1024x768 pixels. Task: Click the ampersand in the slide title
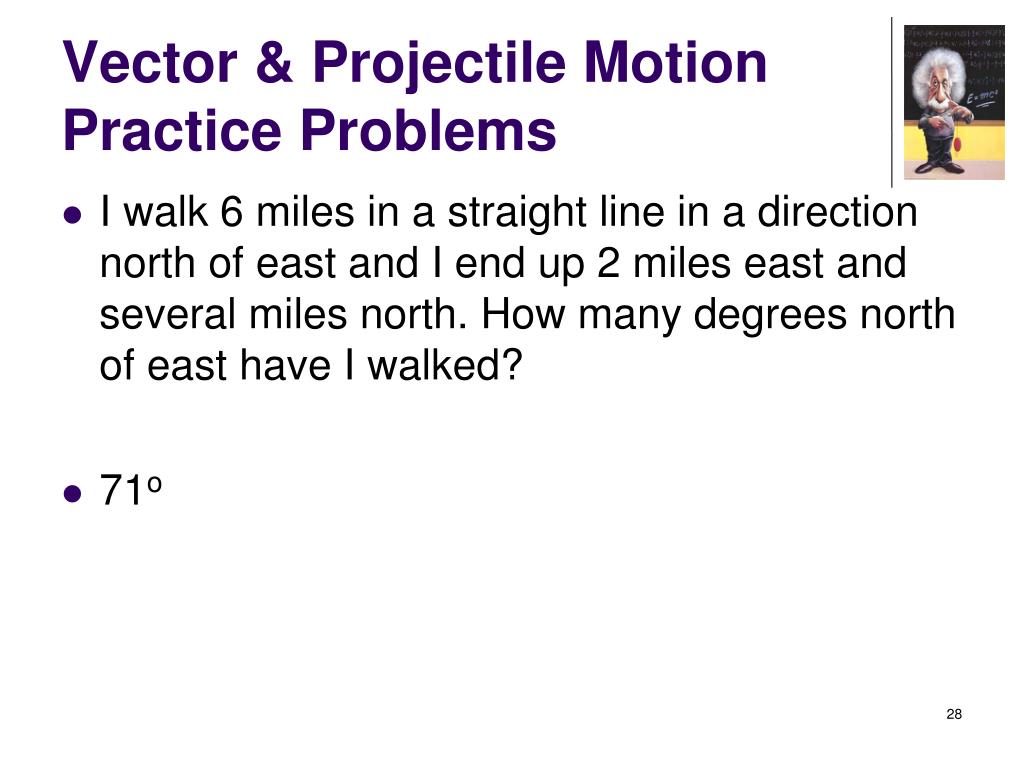(275, 62)
